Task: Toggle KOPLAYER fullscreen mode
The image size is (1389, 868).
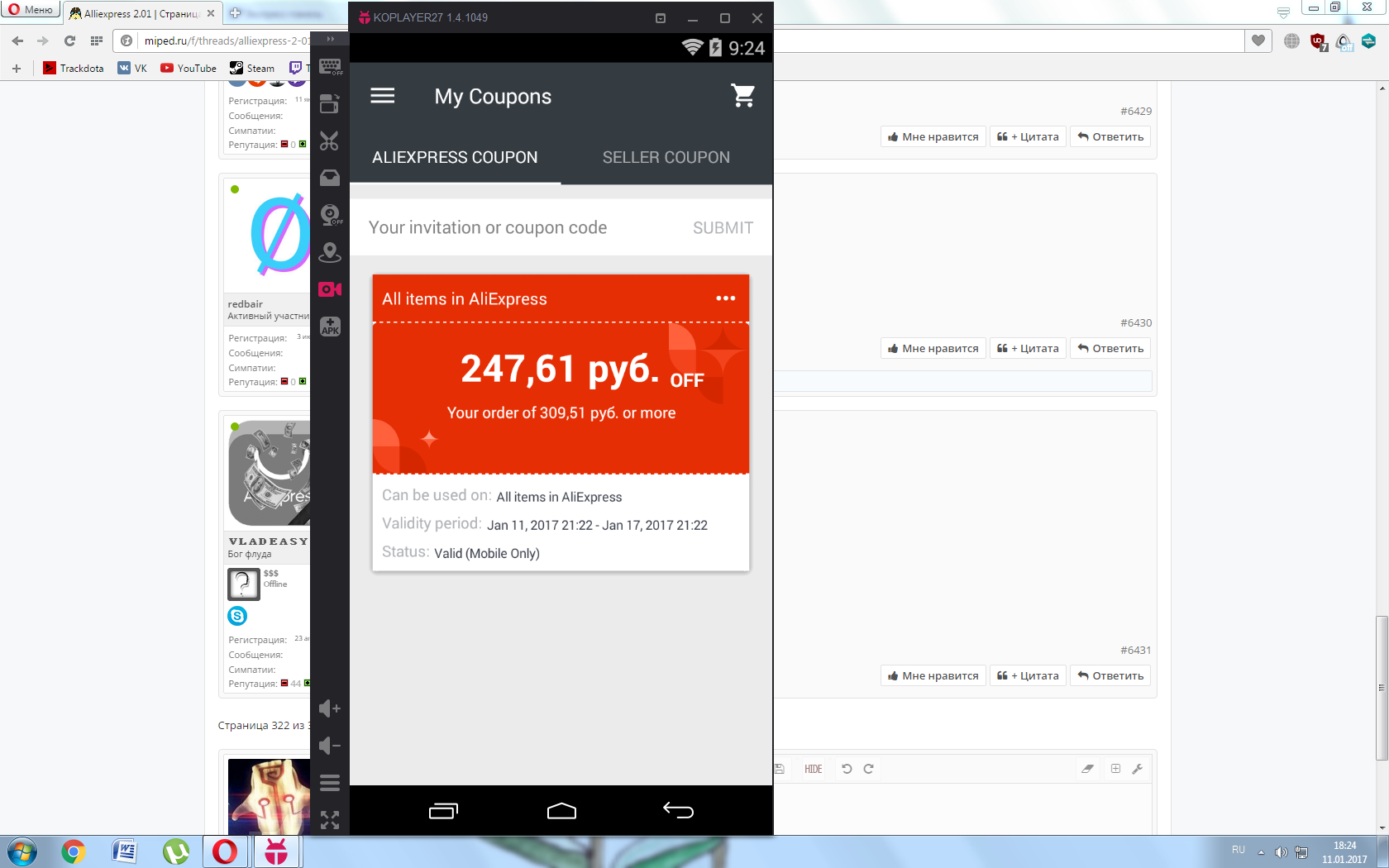Action: (x=330, y=820)
